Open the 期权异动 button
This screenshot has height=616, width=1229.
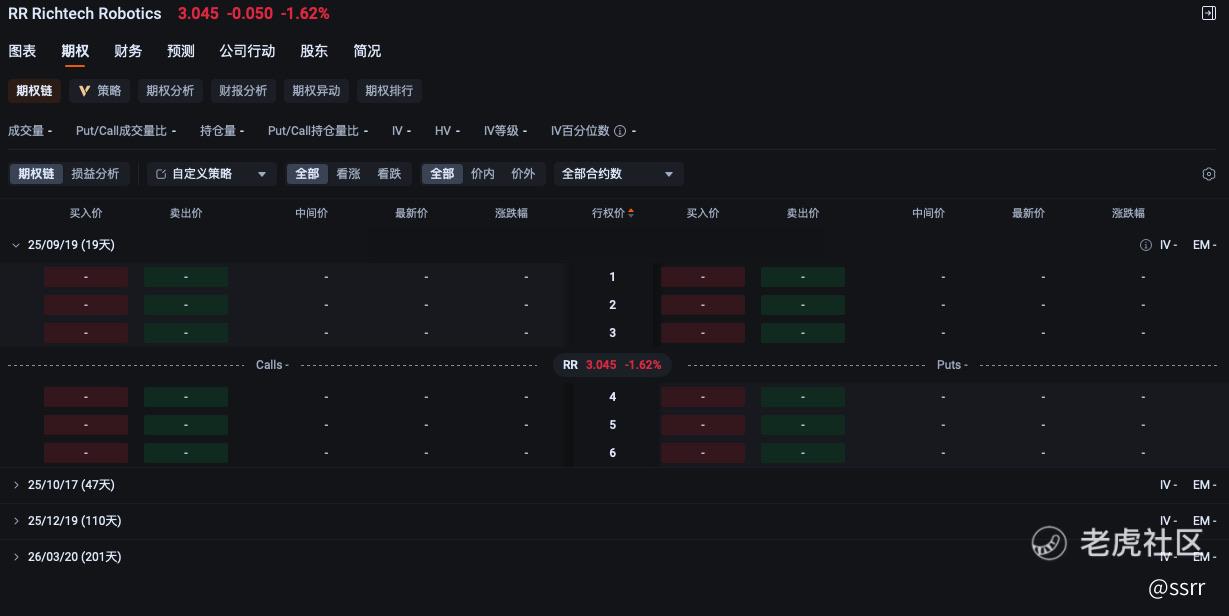316,91
